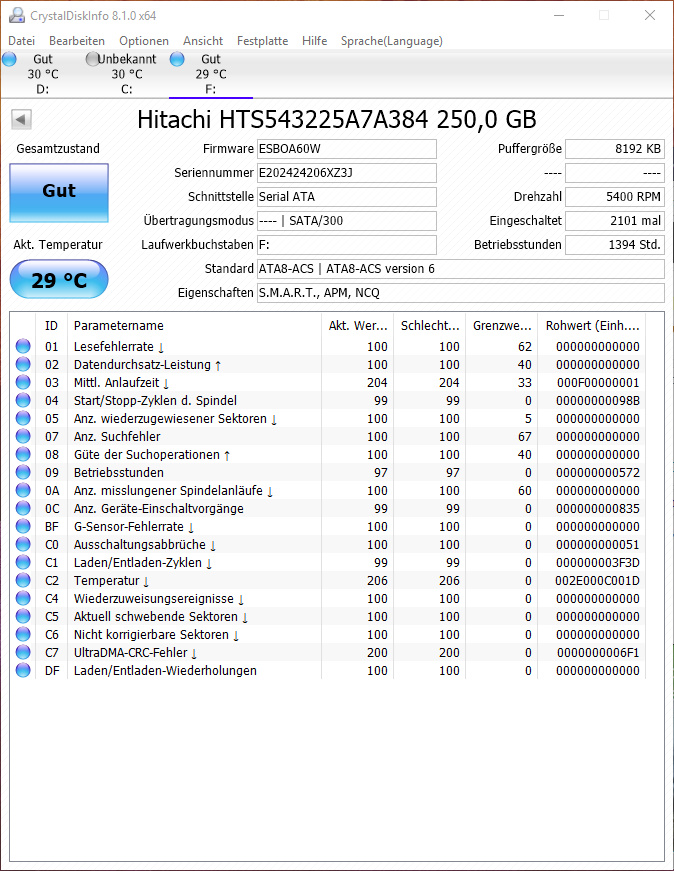Click the Eingeschaltet field 2101 mal
This screenshot has width=674, height=871.
(x=615, y=221)
